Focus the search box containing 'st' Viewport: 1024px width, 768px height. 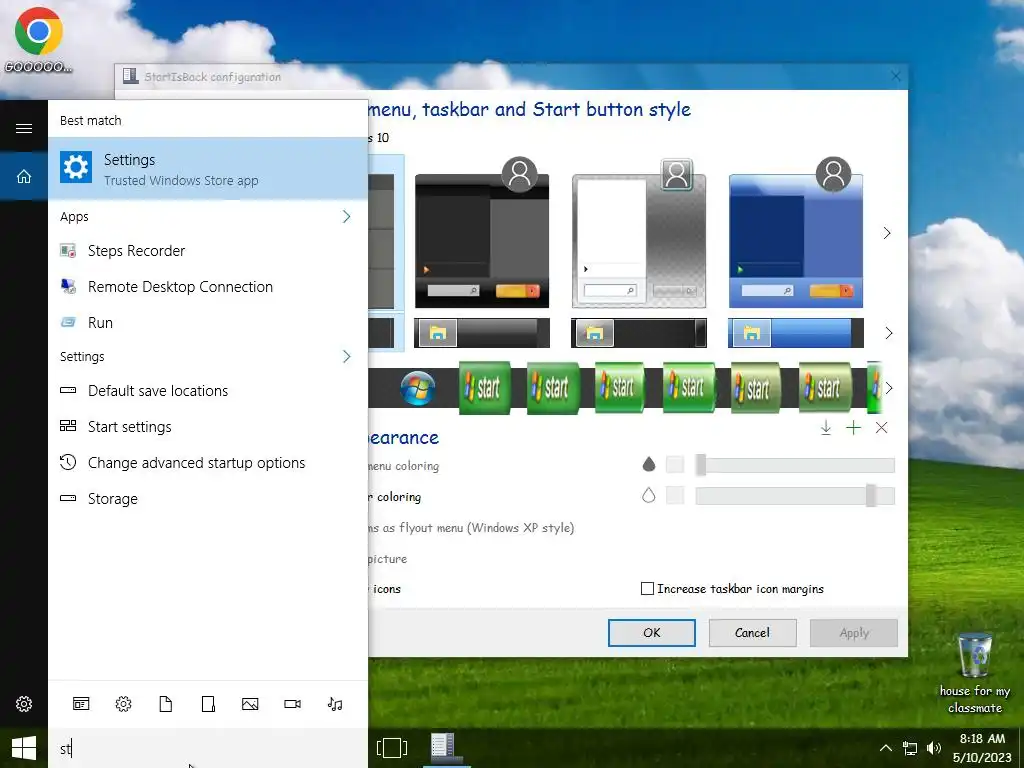click(x=208, y=748)
